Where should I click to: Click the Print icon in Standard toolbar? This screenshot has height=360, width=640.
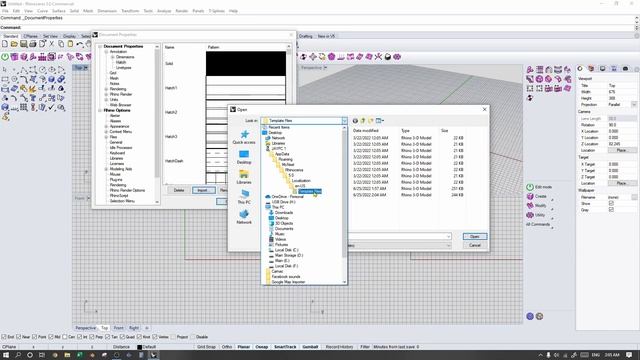coord(33,44)
